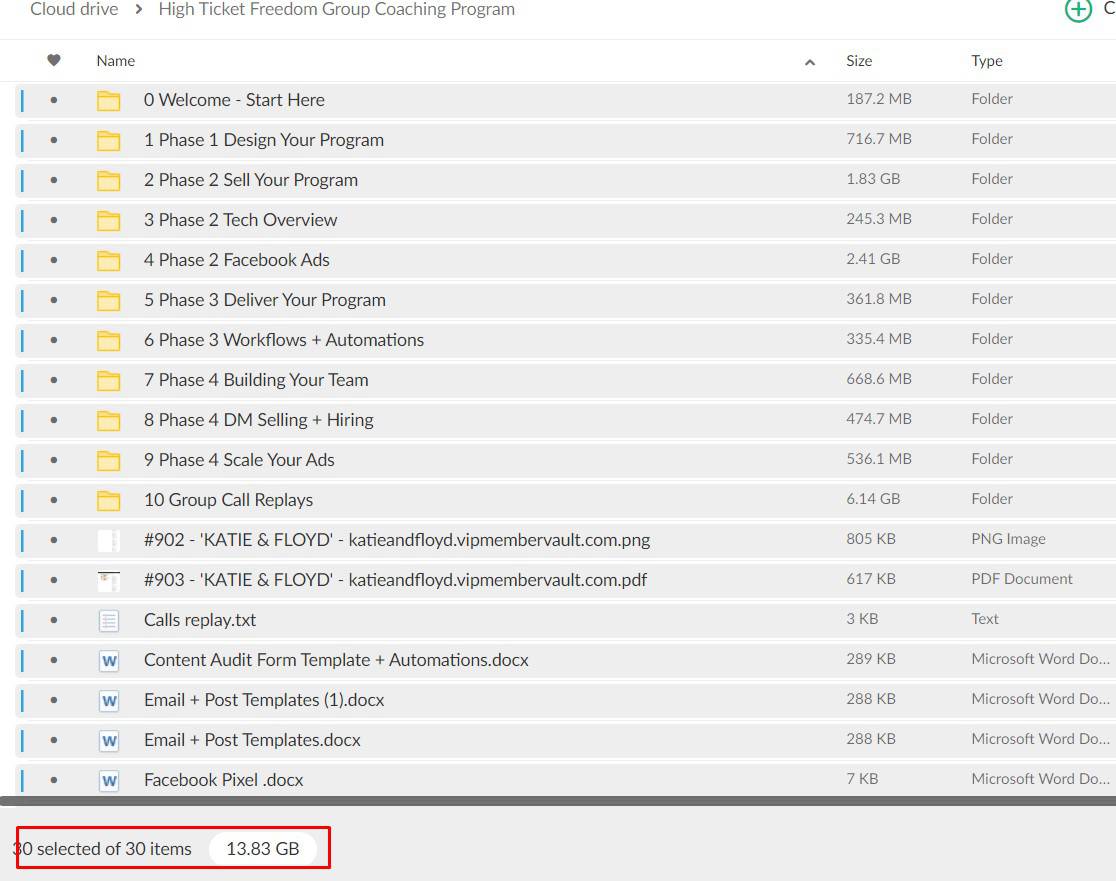Click the heart favorites column header

point(54,61)
